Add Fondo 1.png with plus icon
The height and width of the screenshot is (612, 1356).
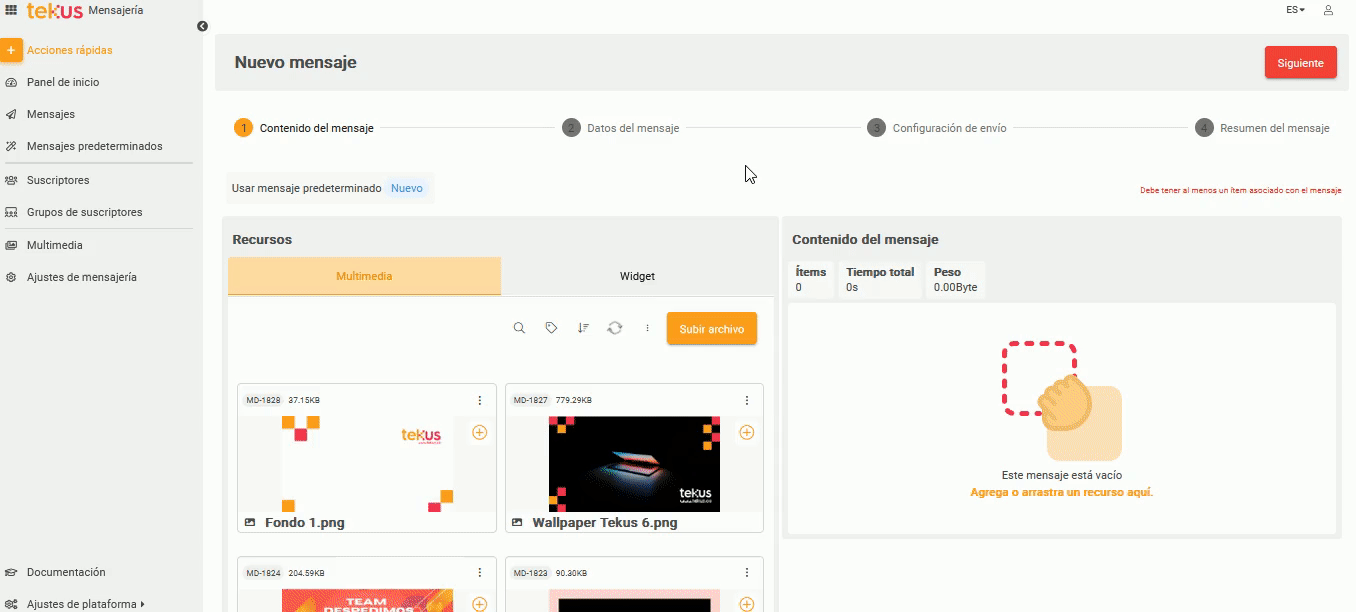[x=479, y=433]
